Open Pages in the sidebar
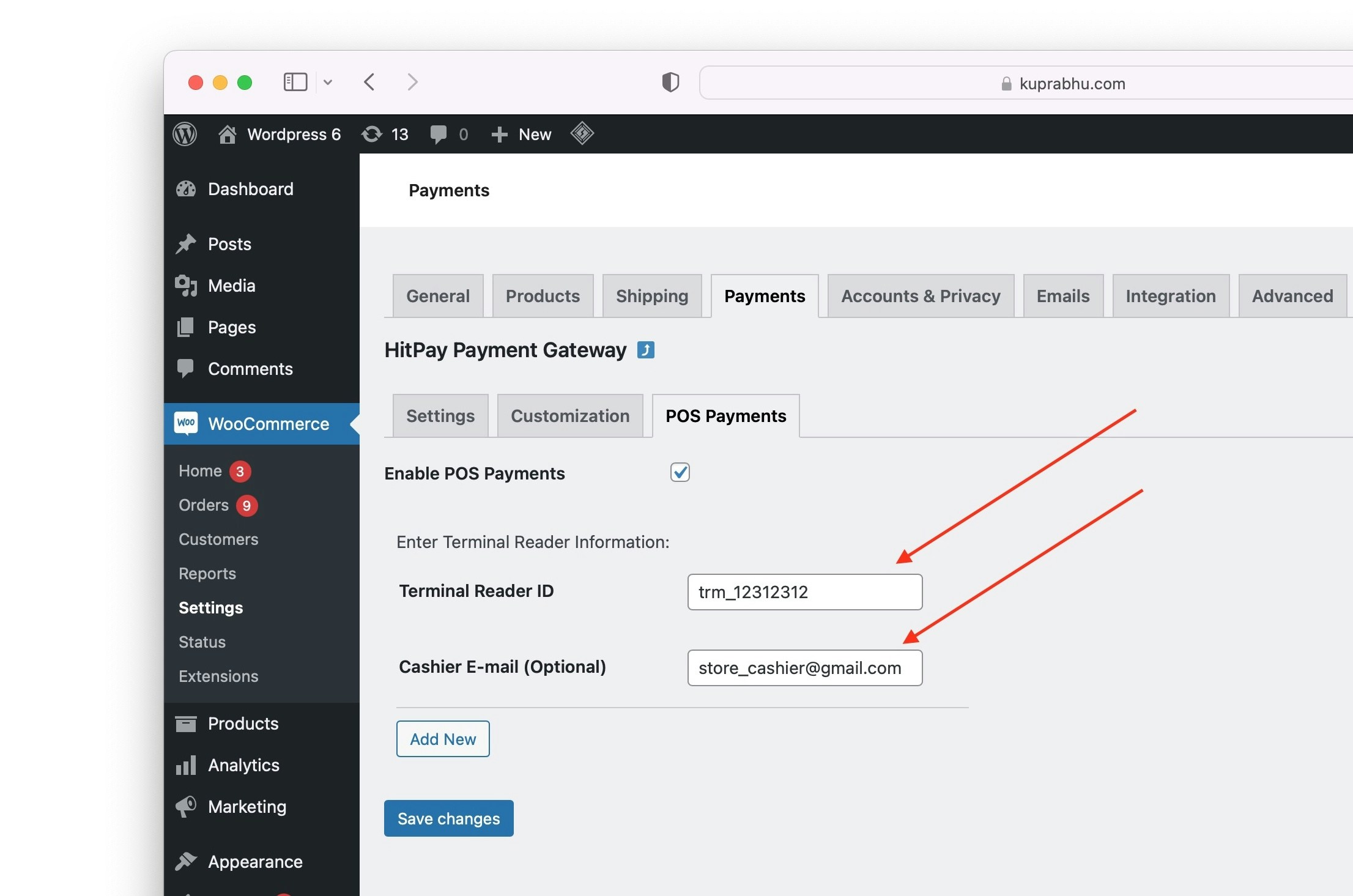This screenshot has height=896, width=1353. pyautogui.click(x=262, y=327)
